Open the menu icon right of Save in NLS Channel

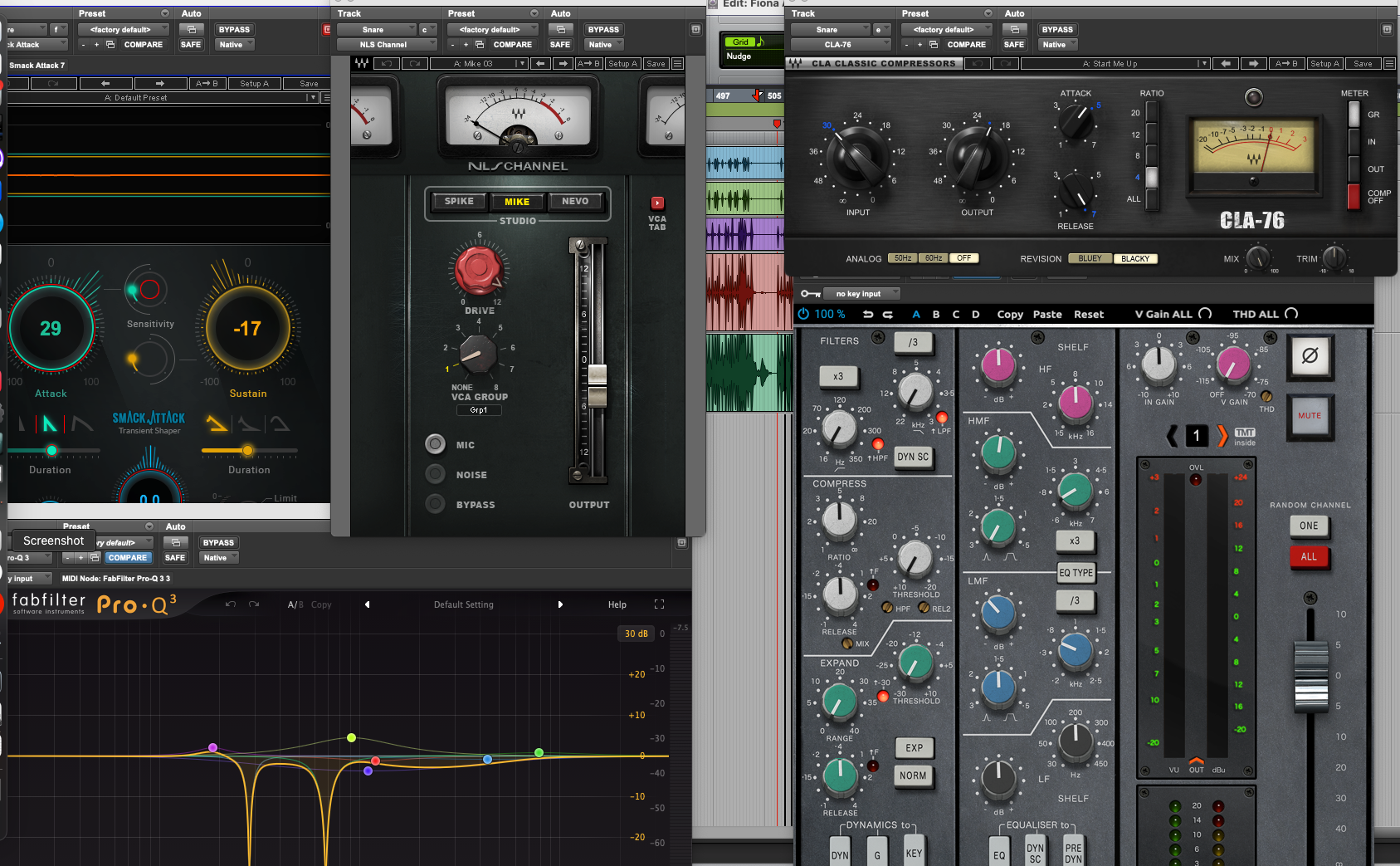click(678, 63)
